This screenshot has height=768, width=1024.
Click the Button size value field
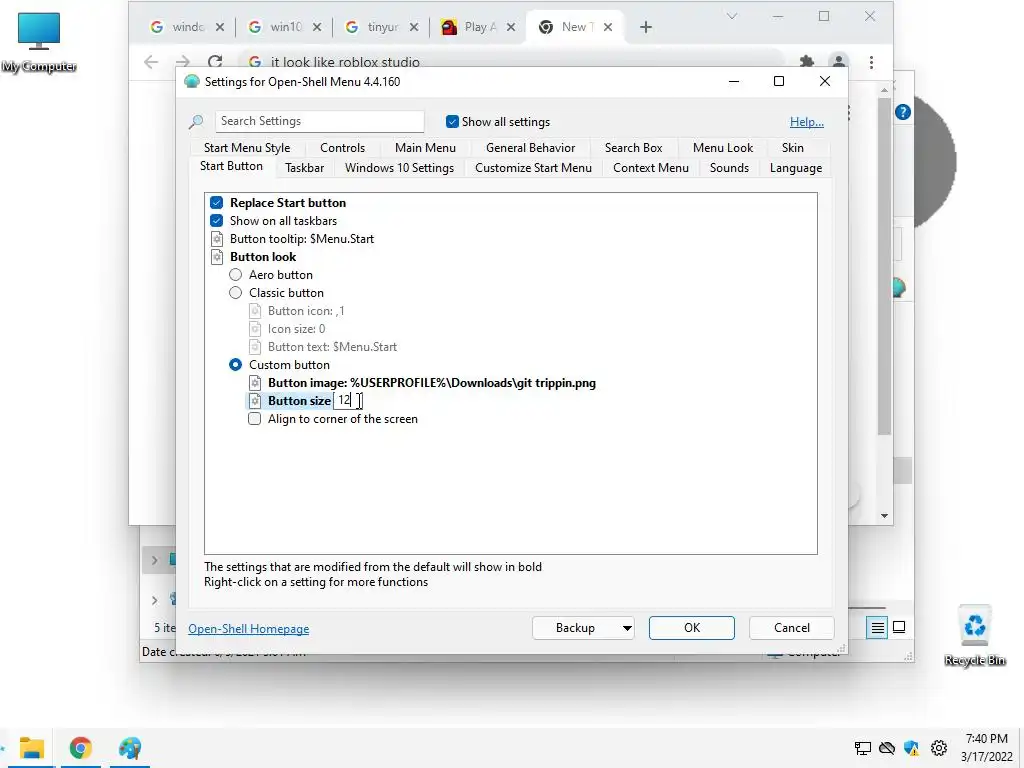346,401
